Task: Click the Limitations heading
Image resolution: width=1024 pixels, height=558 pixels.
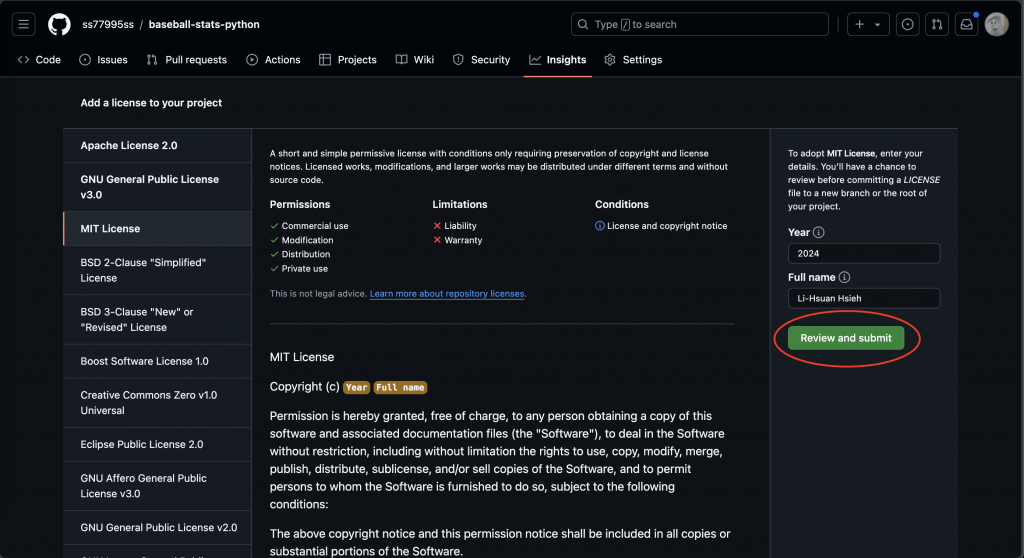Action: point(460,205)
